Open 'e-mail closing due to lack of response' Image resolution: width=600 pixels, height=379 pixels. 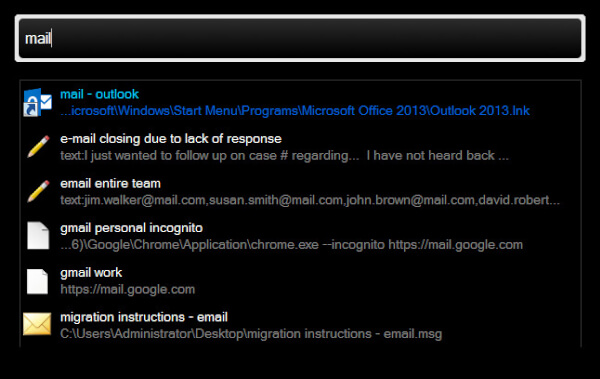tap(171, 139)
